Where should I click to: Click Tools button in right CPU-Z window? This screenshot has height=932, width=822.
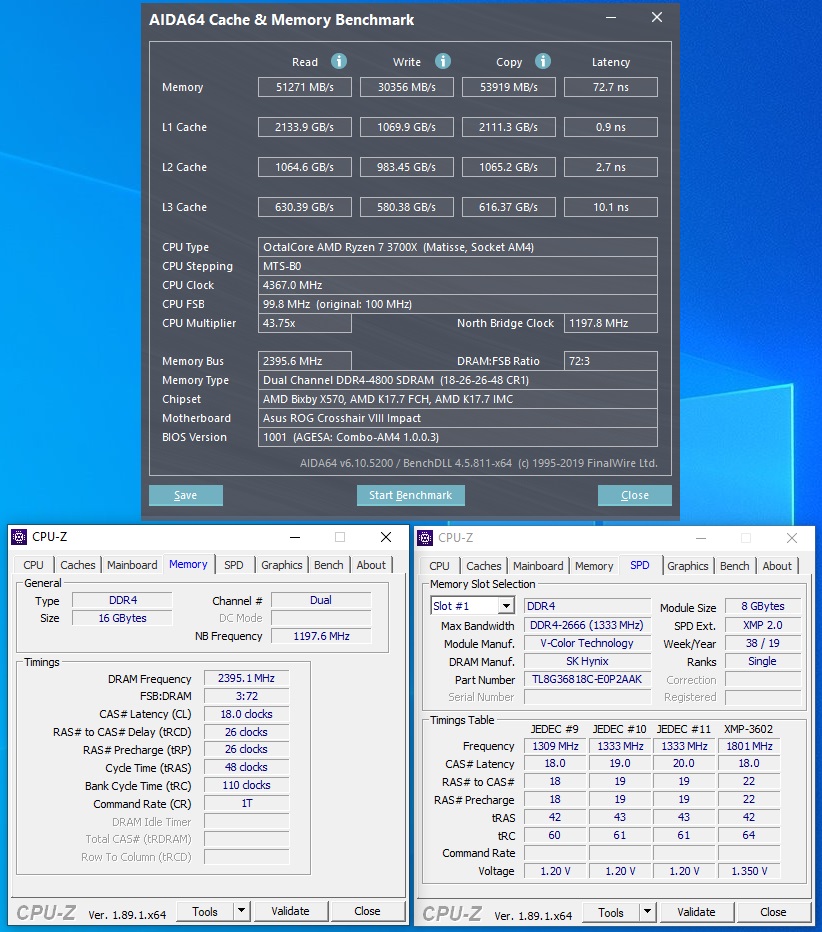(x=611, y=912)
